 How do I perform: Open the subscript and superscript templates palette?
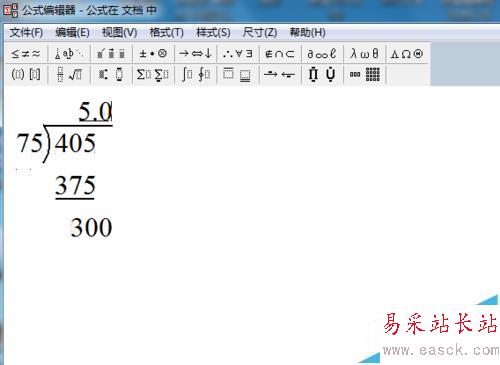[111, 74]
